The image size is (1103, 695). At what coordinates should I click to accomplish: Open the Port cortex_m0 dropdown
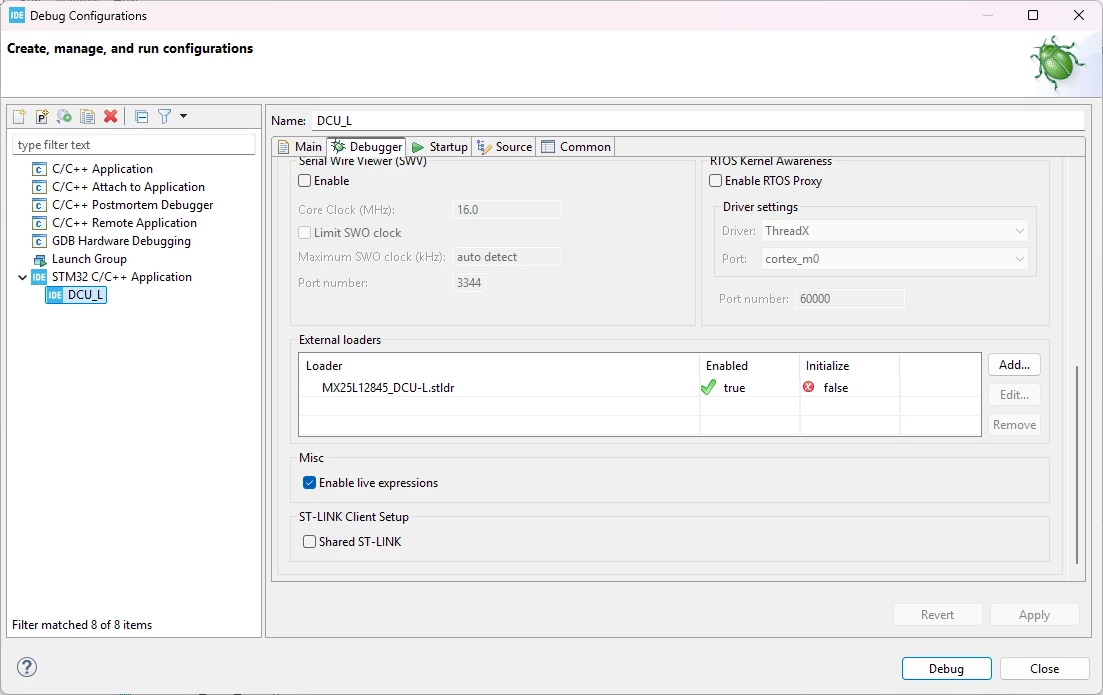point(895,259)
